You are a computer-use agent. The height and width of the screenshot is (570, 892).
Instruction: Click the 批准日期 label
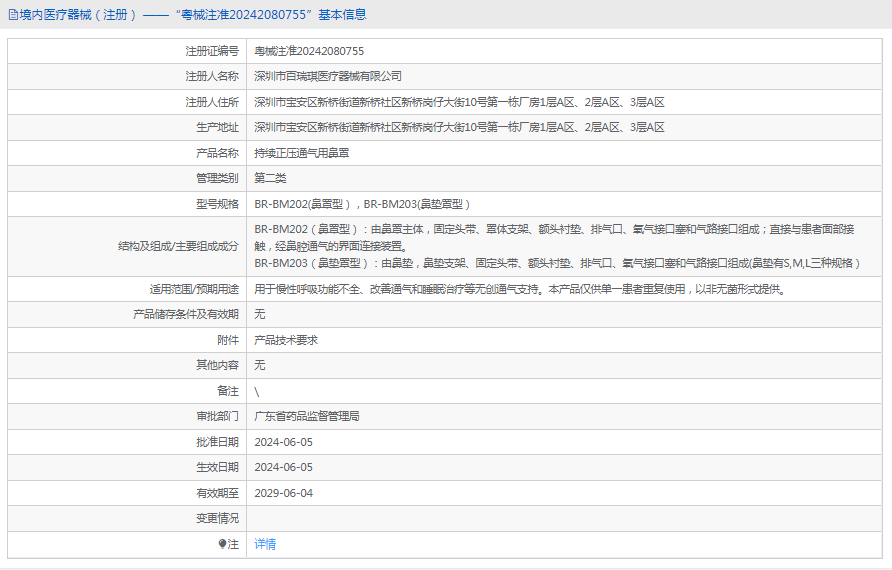pos(217,442)
